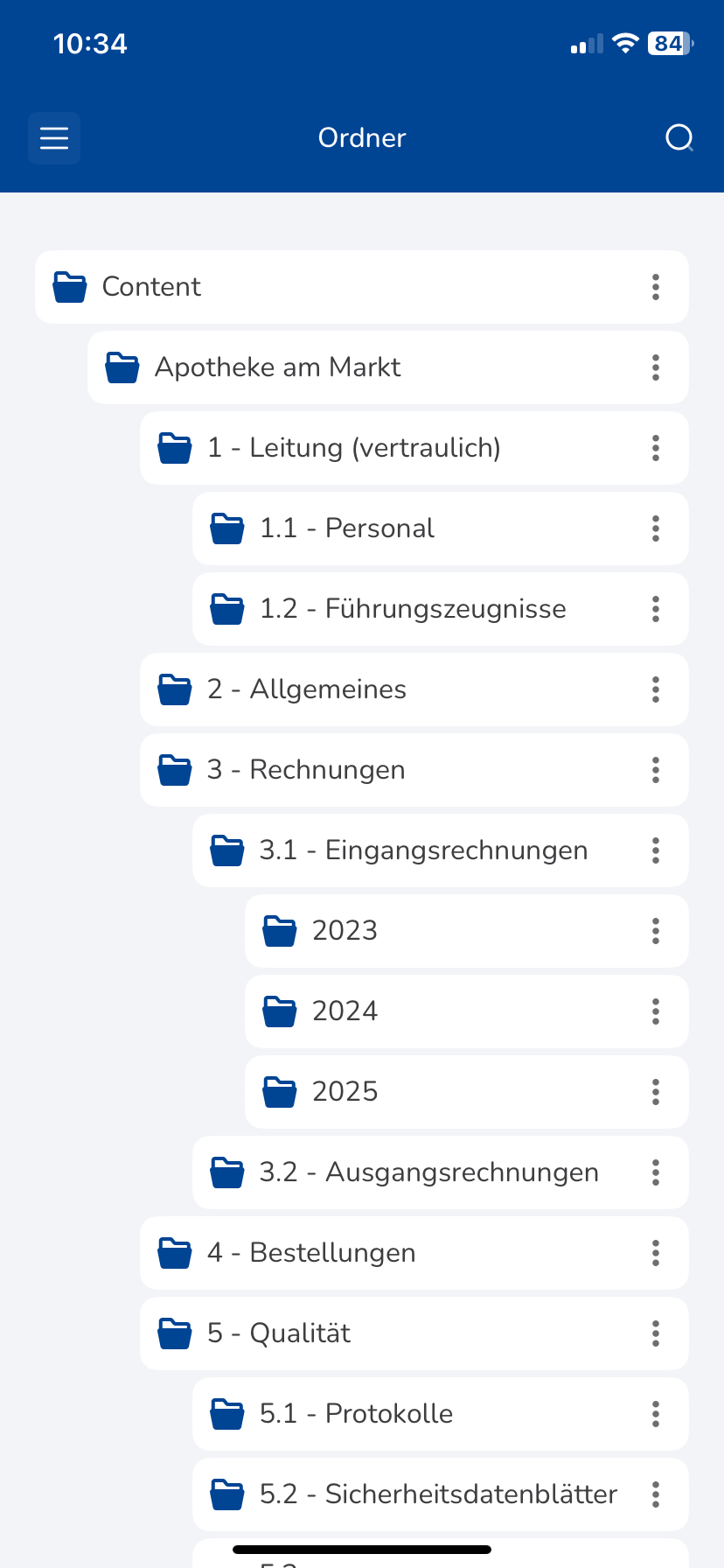724x1568 pixels.
Task: Click the 2023 folder icon
Action: (x=280, y=931)
